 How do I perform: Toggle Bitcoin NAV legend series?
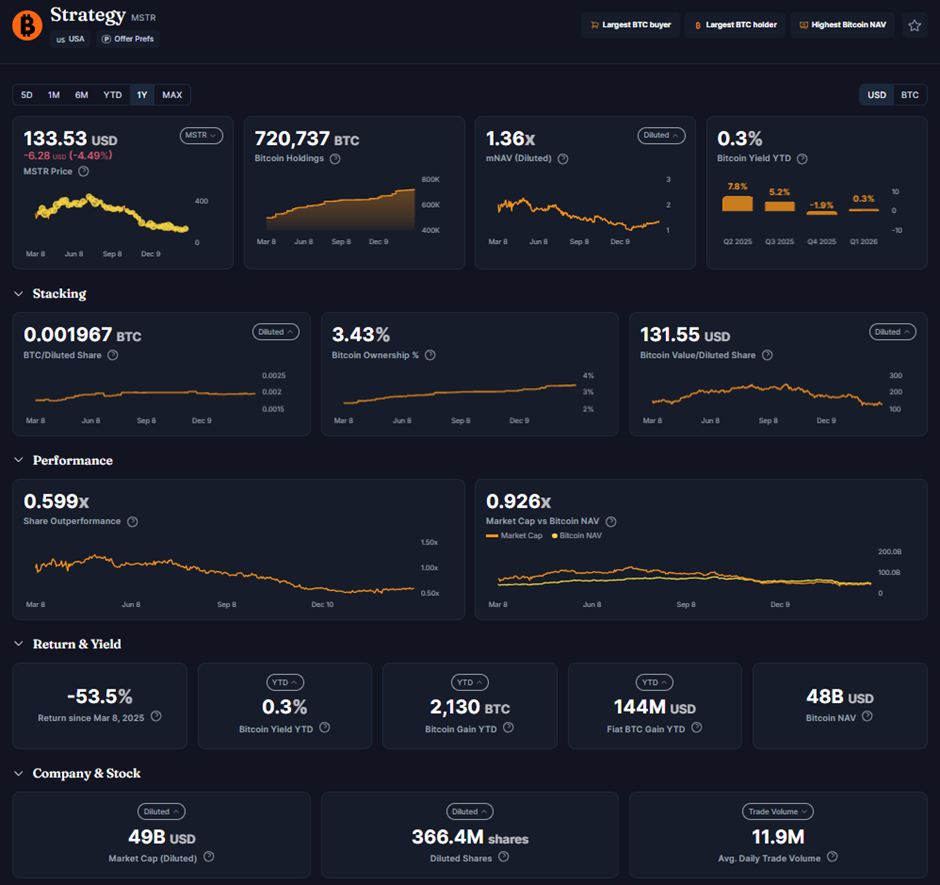tap(579, 536)
